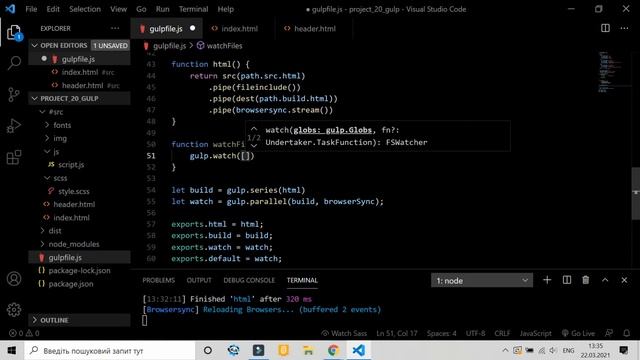640x360 pixels.
Task: Open Explorer views and more actions ellipsis
Action: point(115,28)
